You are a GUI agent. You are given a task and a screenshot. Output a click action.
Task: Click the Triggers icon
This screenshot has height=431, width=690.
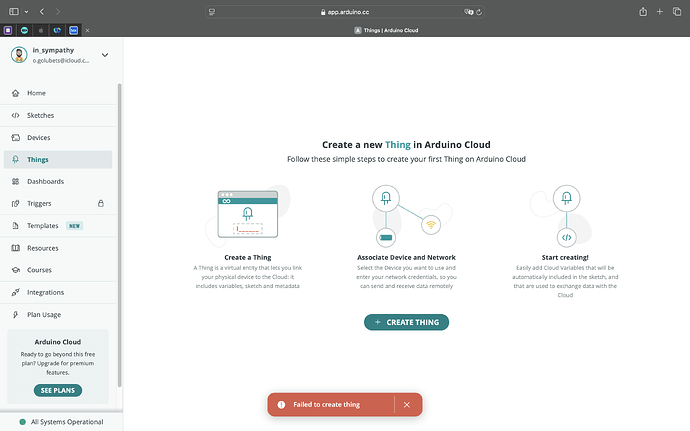15,203
